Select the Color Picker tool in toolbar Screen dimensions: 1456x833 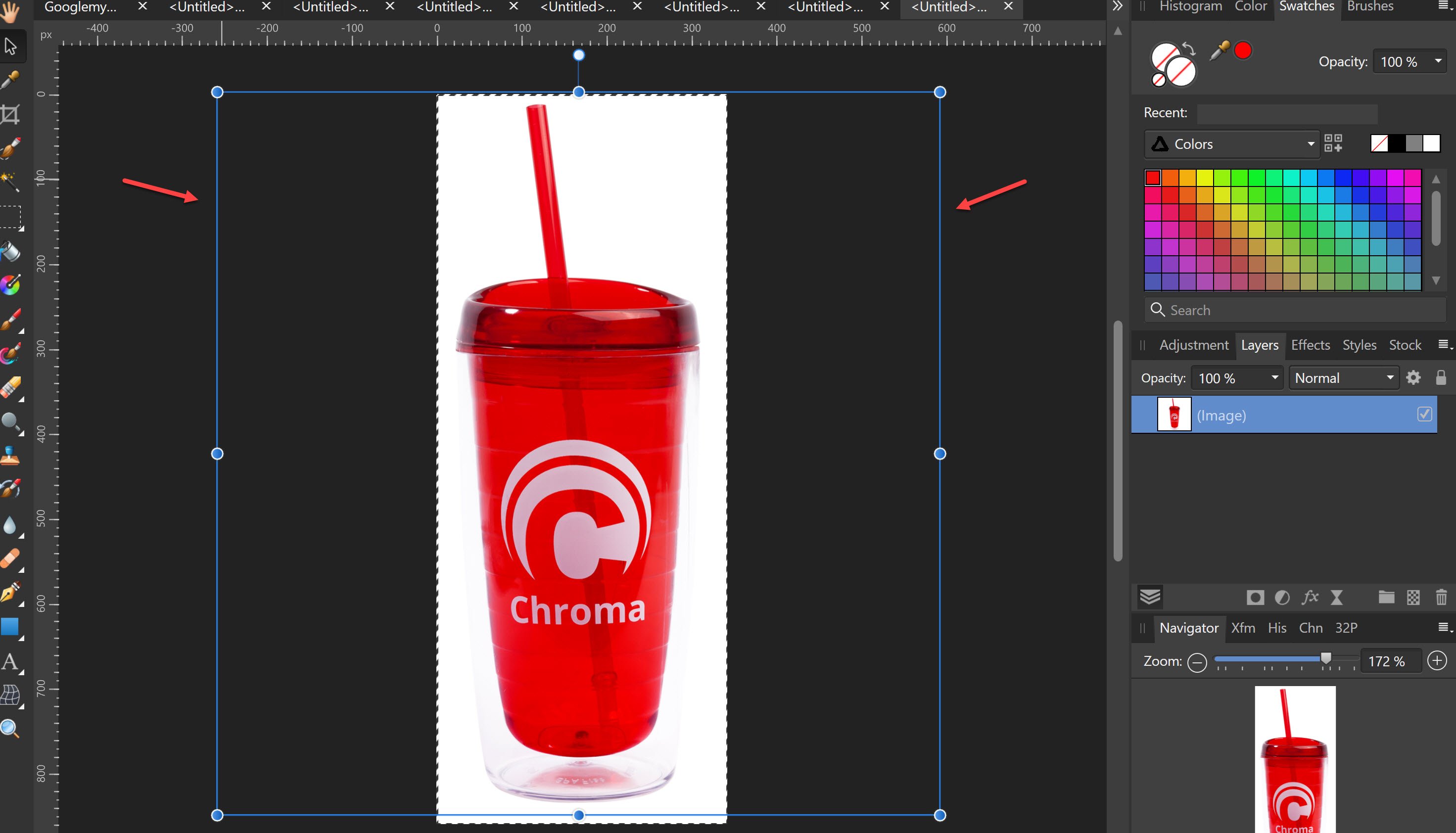coord(10,80)
